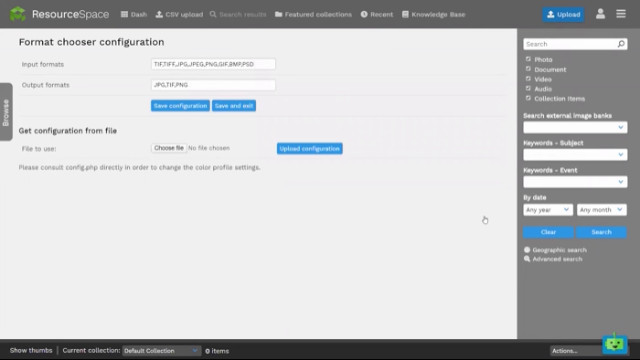Toggle the Photo checkbox
The width and height of the screenshot is (640, 360).
tap(528, 59)
